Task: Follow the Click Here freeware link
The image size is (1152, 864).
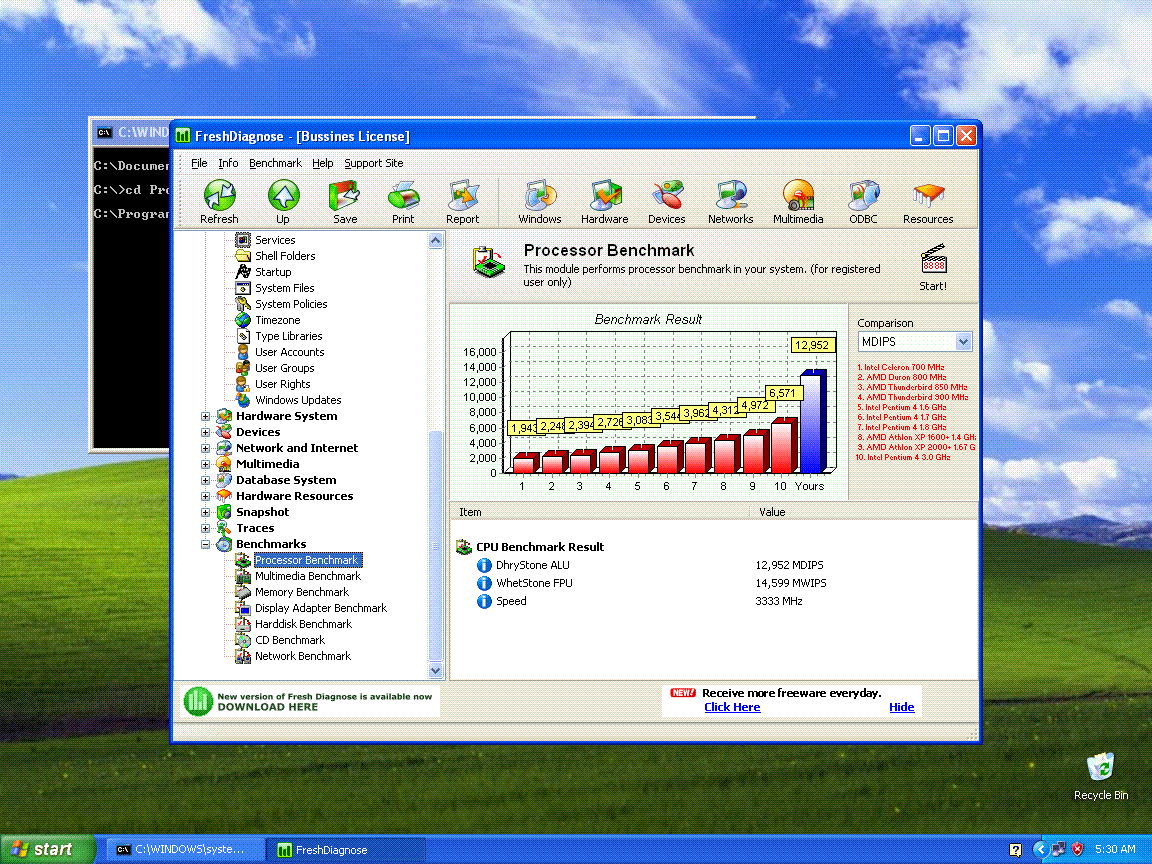Action: tap(732, 707)
